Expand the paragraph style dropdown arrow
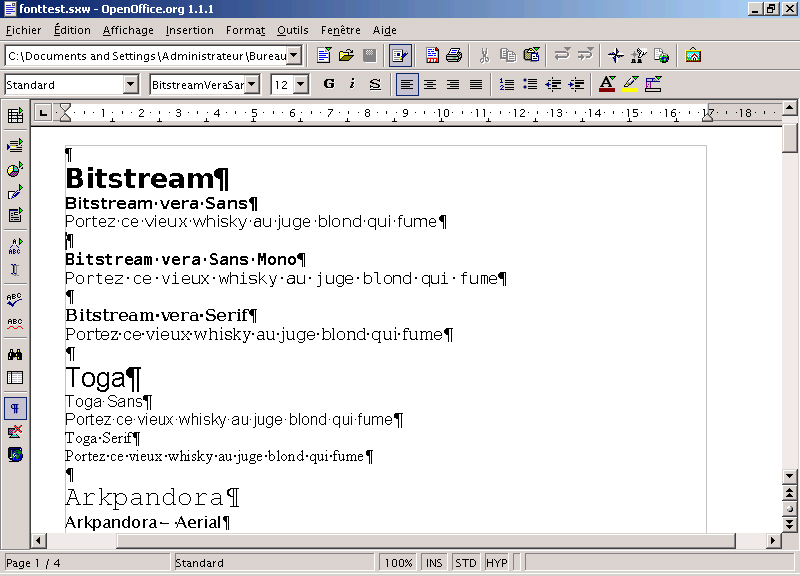Image resolution: width=800 pixels, height=576 pixels. [131, 84]
